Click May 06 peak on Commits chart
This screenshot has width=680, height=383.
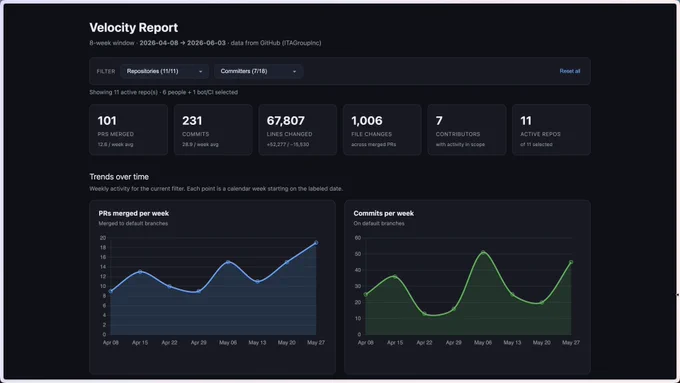(x=483, y=252)
